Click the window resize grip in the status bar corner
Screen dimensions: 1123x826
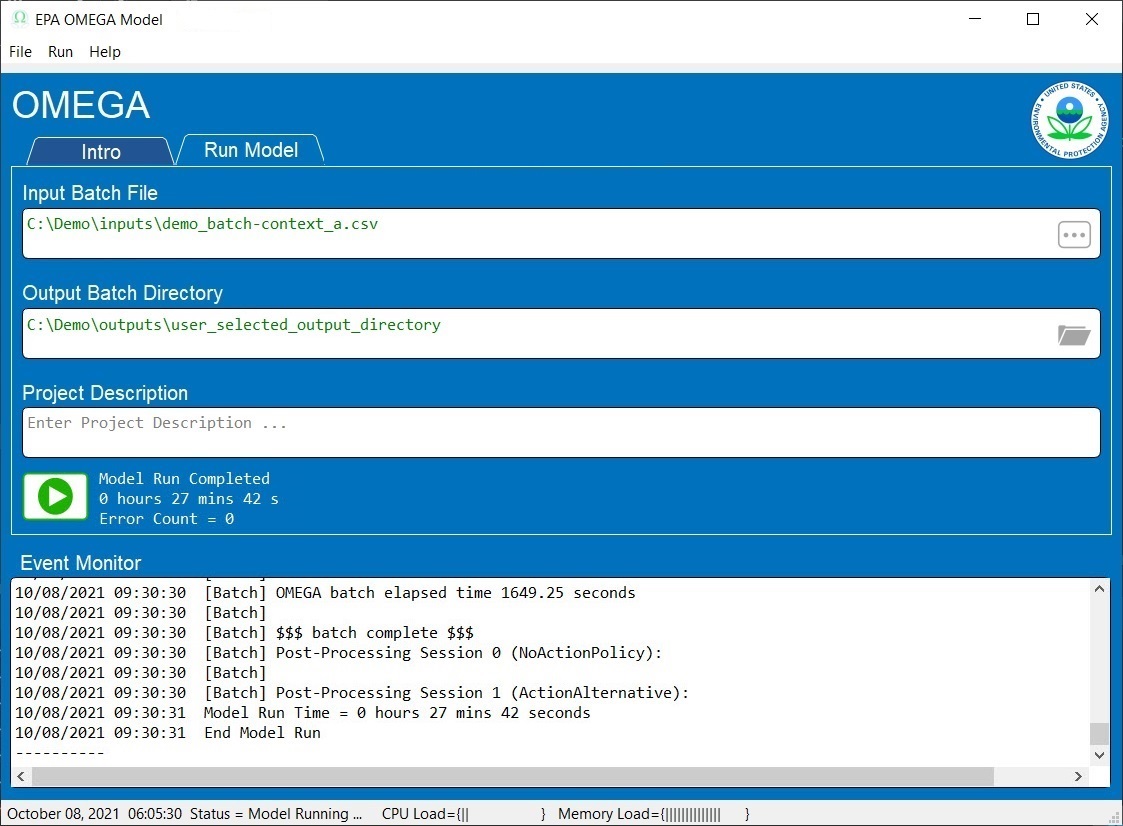[1114, 817]
